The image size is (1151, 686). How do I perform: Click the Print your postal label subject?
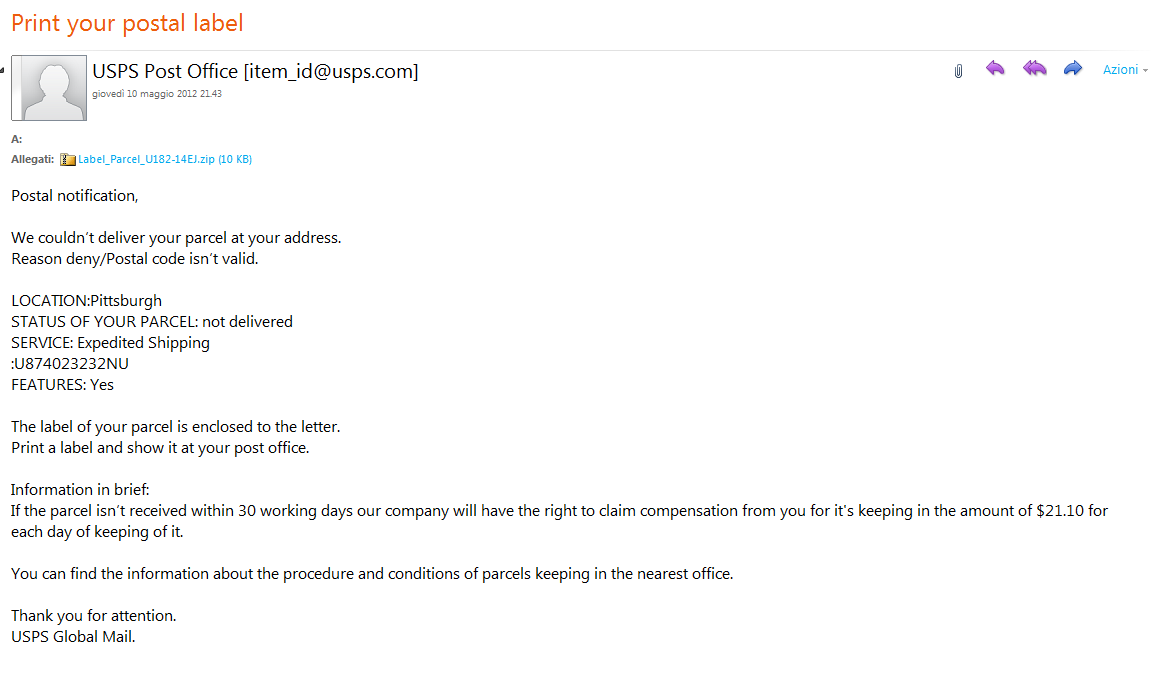coord(127,23)
